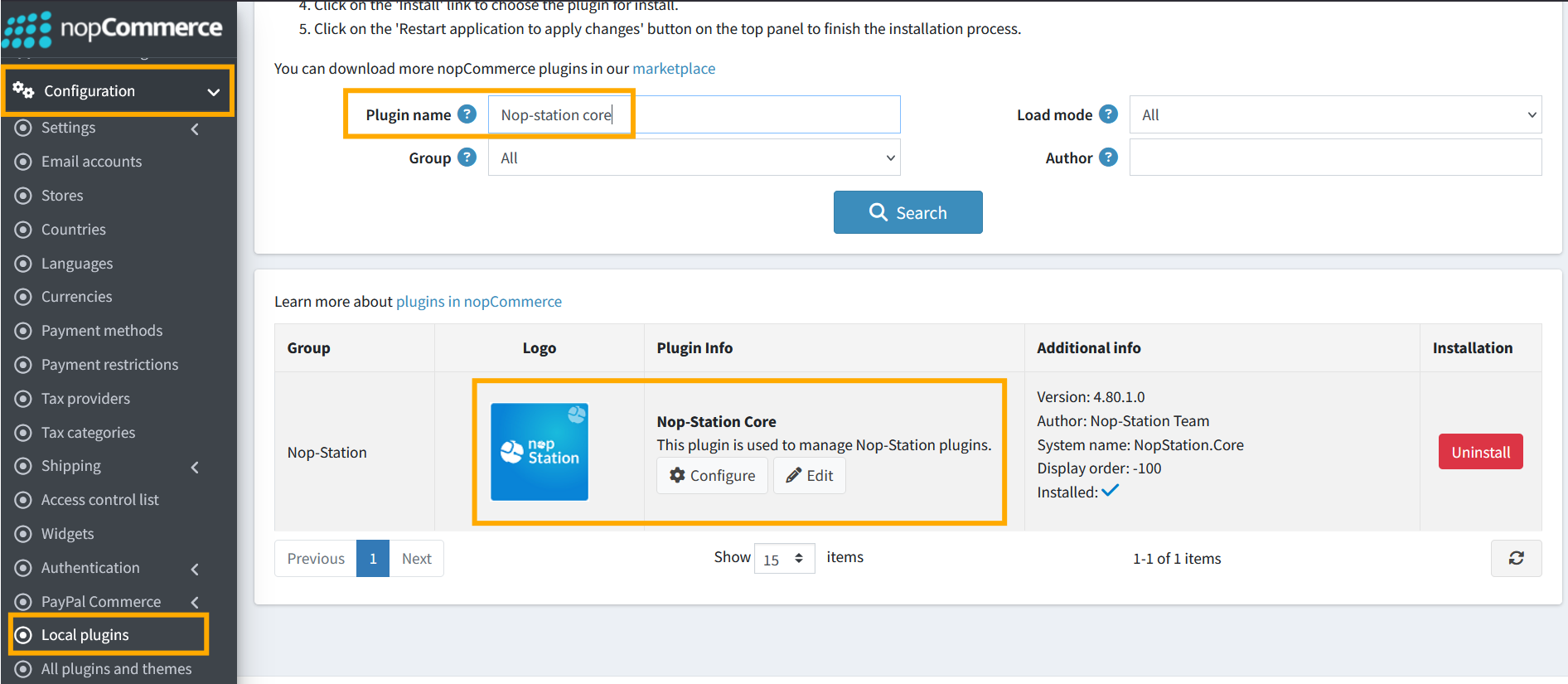The height and width of the screenshot is (684, 1568).
Task: Open Stores in sidebar
Action: point(62,196)
